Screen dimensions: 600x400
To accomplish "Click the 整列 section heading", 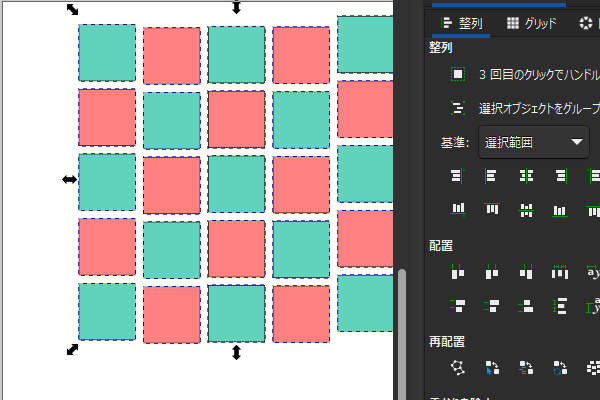I will point(440,47).
